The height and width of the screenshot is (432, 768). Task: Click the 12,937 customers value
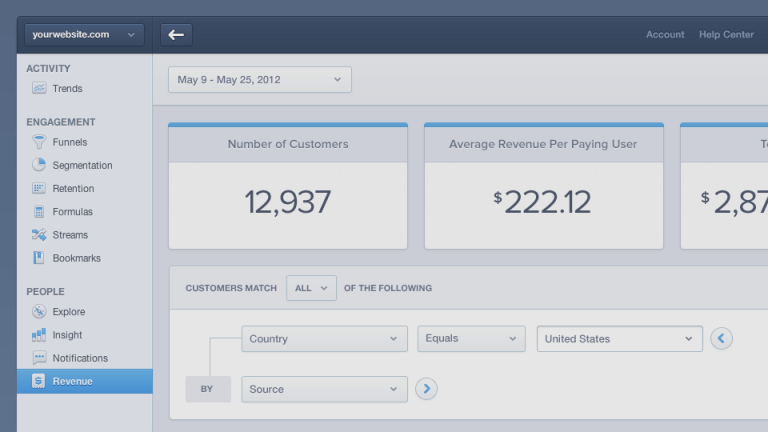coord(288,202)
